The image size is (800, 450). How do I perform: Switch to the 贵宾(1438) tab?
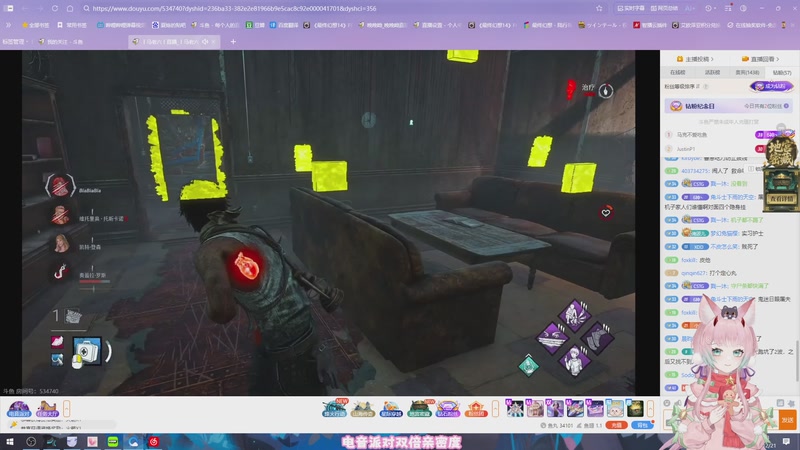(747, 73)
